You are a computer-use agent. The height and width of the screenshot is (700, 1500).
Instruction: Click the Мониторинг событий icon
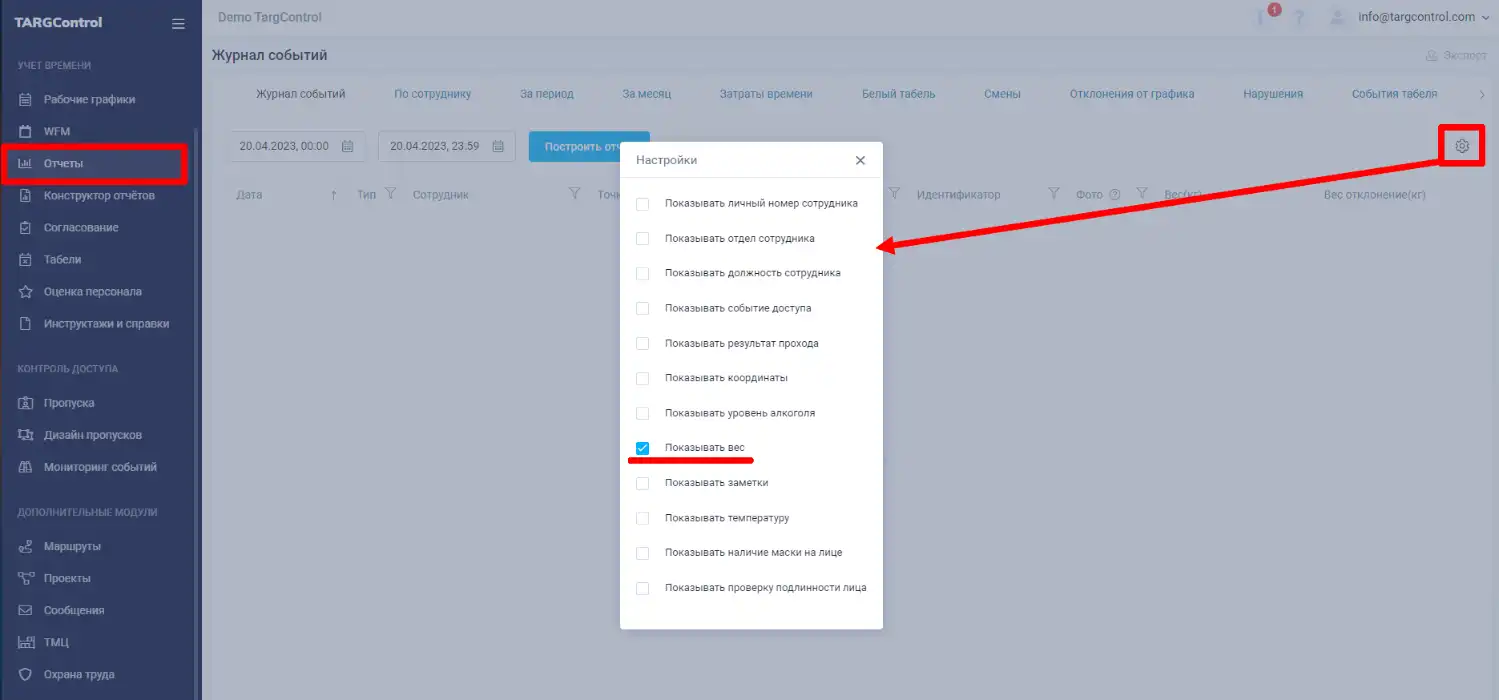coord(26,467)
